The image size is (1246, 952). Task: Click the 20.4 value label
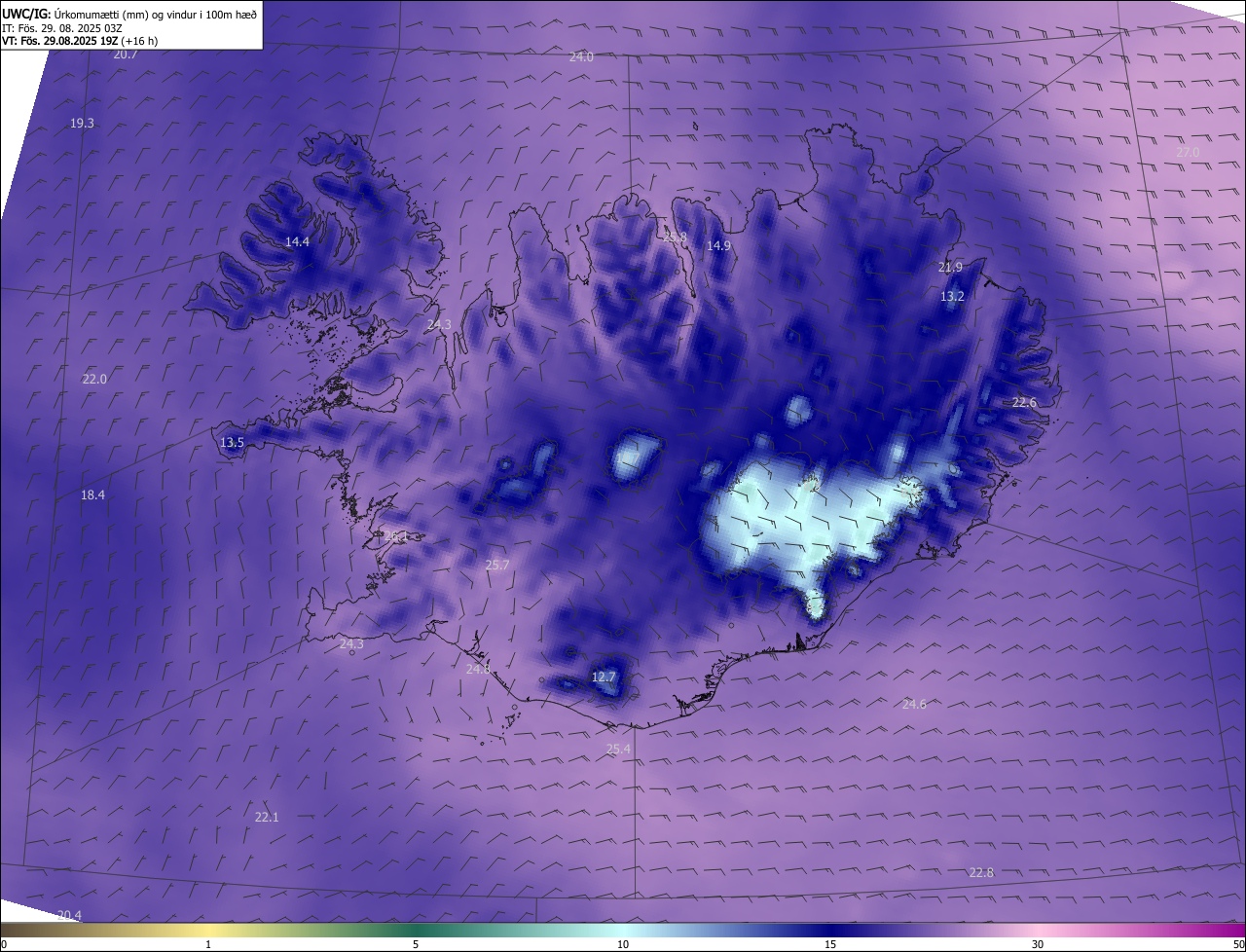(x=69, y=916)
